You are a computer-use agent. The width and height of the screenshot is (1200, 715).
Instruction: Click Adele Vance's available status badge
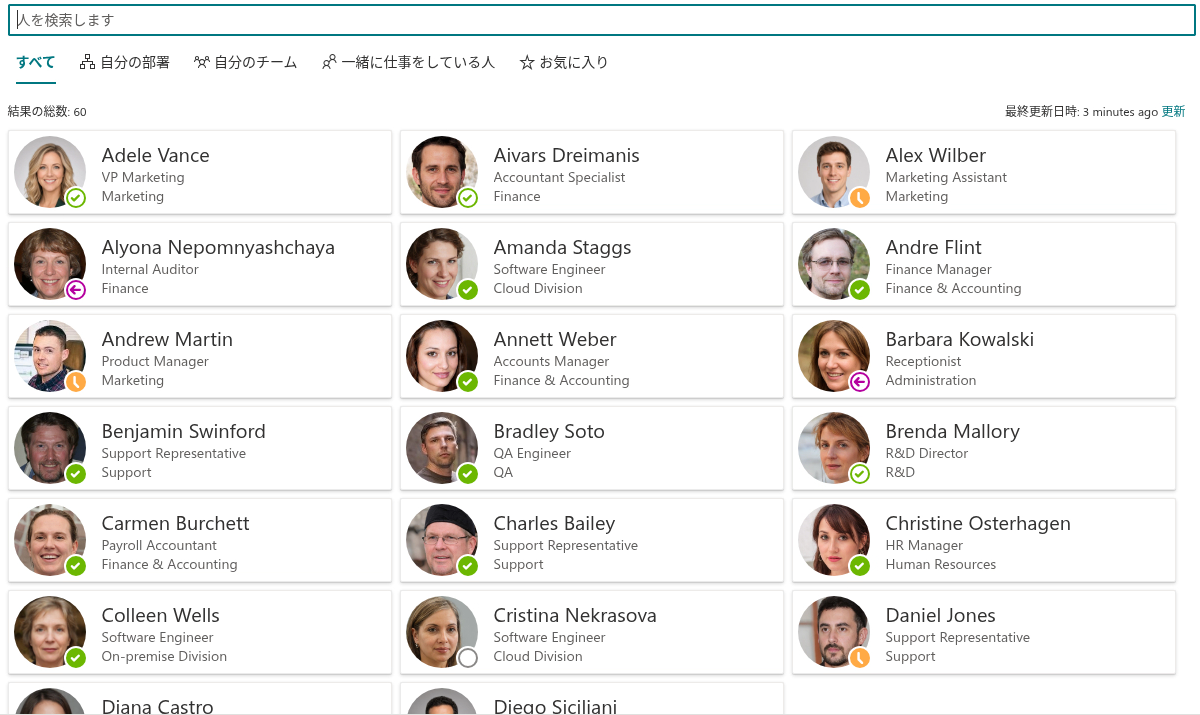[76, 198]
